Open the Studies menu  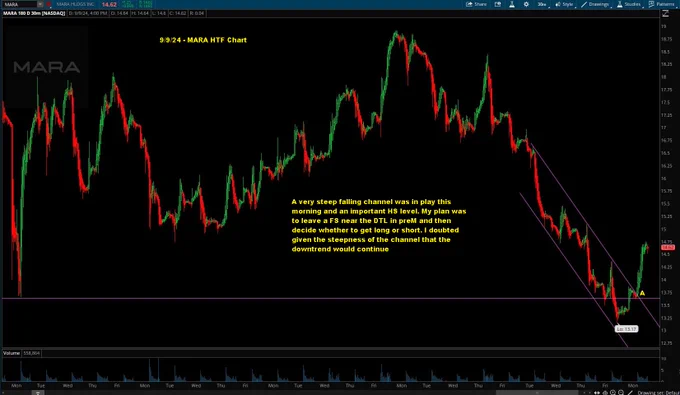[629, 4]
